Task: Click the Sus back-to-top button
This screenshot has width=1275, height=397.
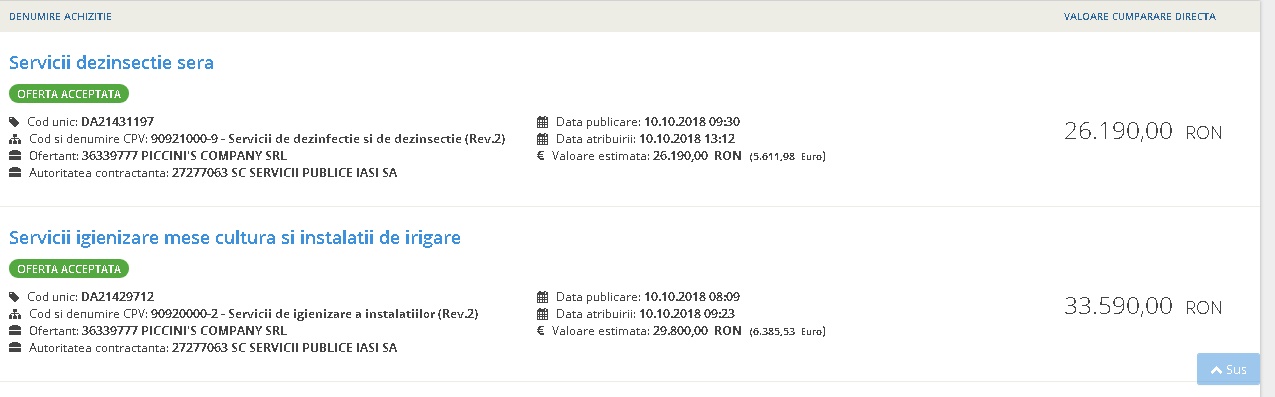Action: 1228,369
